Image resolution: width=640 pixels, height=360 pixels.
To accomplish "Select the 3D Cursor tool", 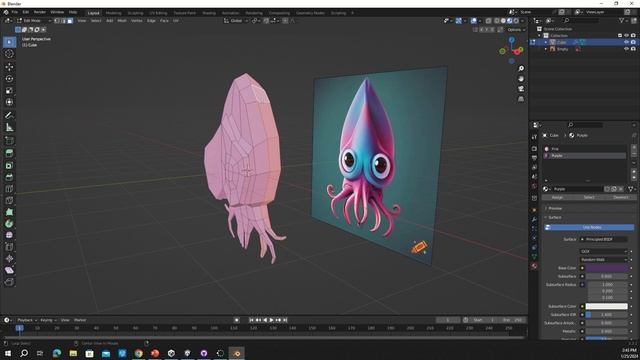I will [x=9, y=54].
